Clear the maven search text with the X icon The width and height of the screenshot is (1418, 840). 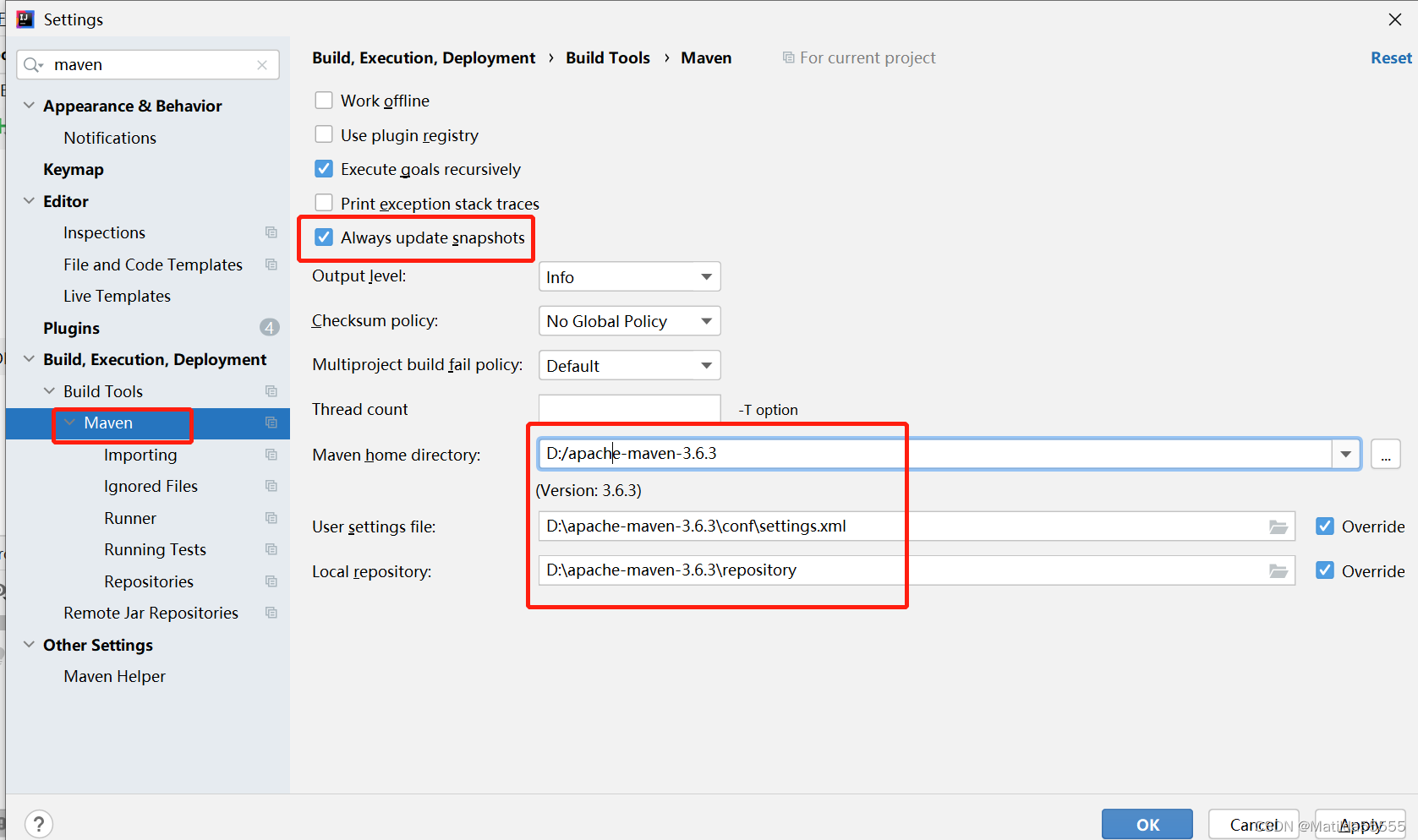(262, 65)
